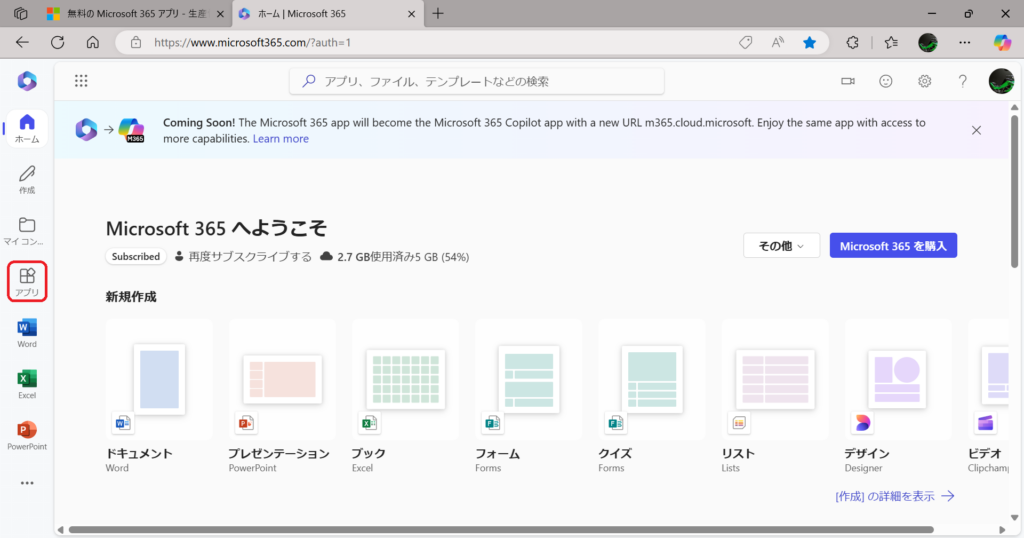Open the Copilot icon in browser toolbar
This screenshot has height=538, width=1024.
(x=1002, y=42)
